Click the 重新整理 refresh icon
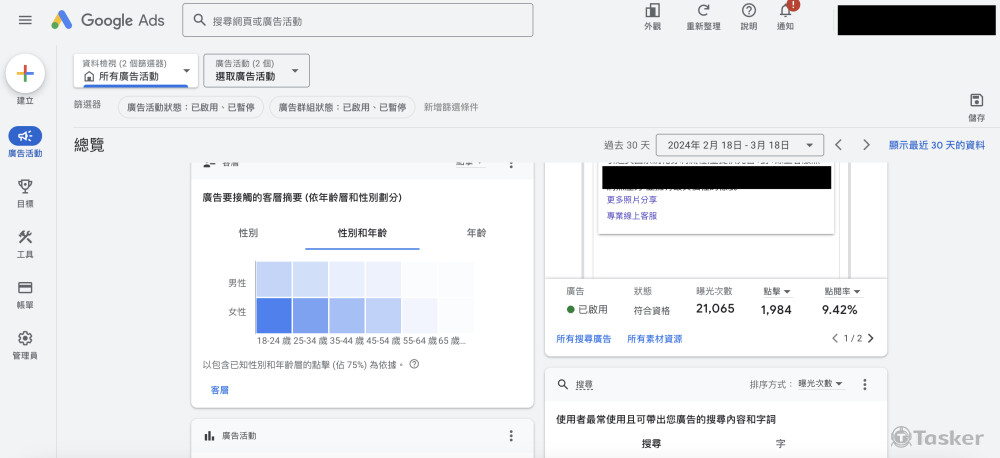The height and width of the screenshot is (458, 1000). point(703,12)
